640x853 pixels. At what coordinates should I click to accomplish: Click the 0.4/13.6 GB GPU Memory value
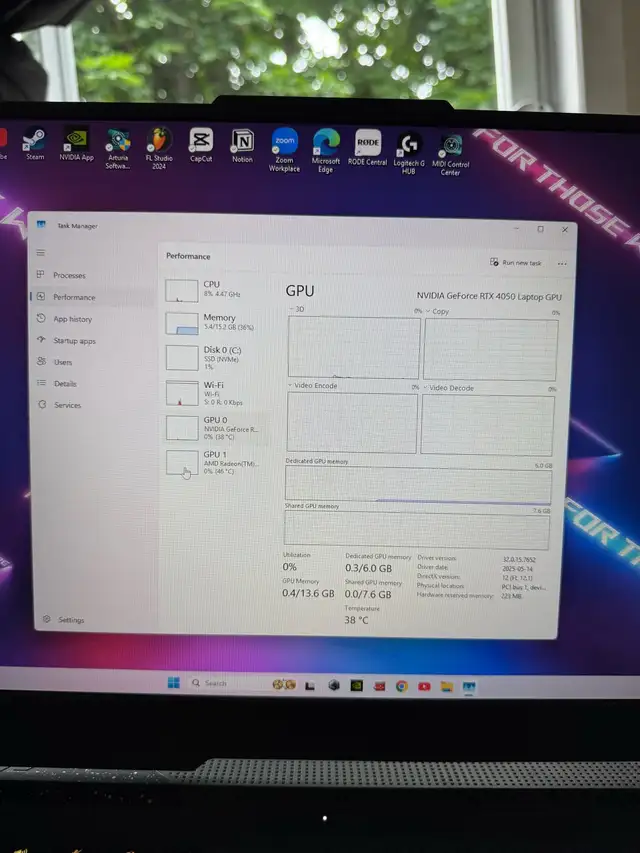[x=308, y=593]
